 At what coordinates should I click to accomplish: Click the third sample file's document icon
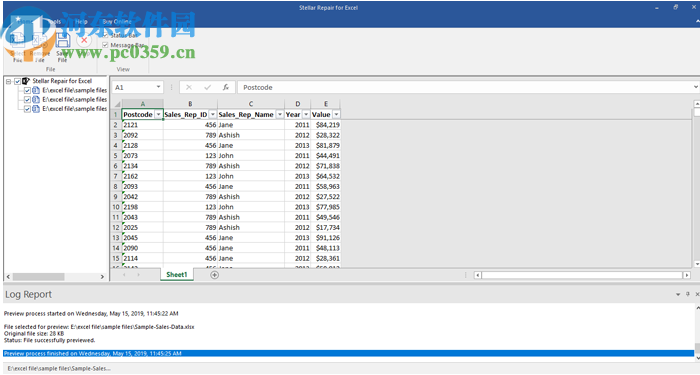tap(36, 109)
